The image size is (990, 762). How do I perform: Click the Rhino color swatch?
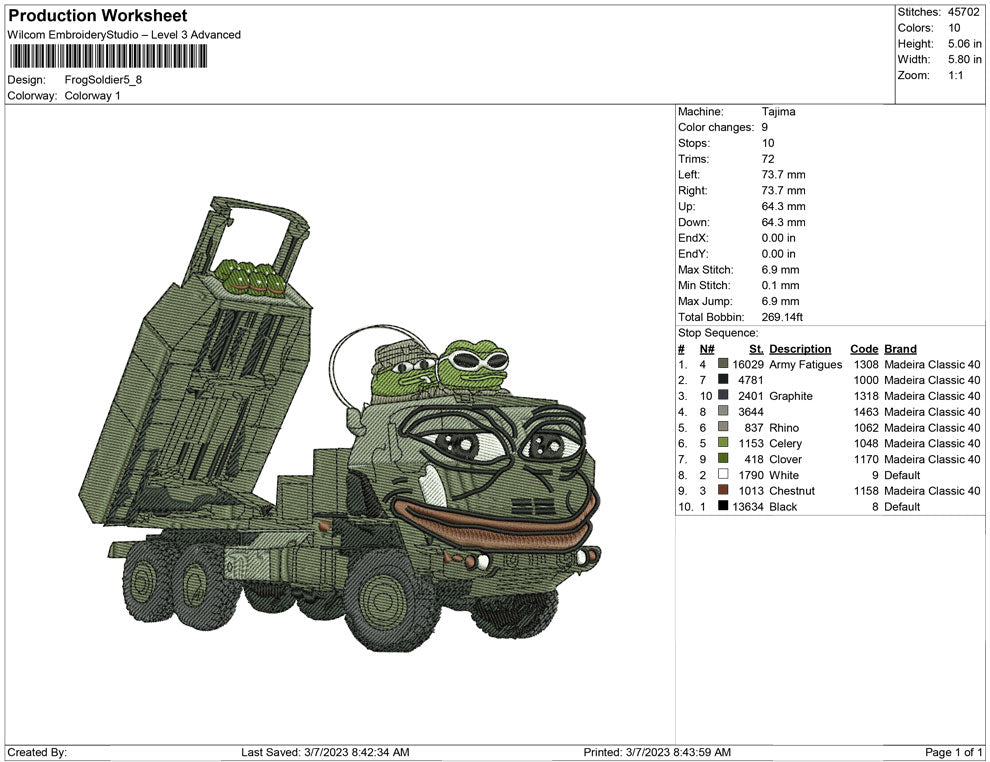(723, 427)
